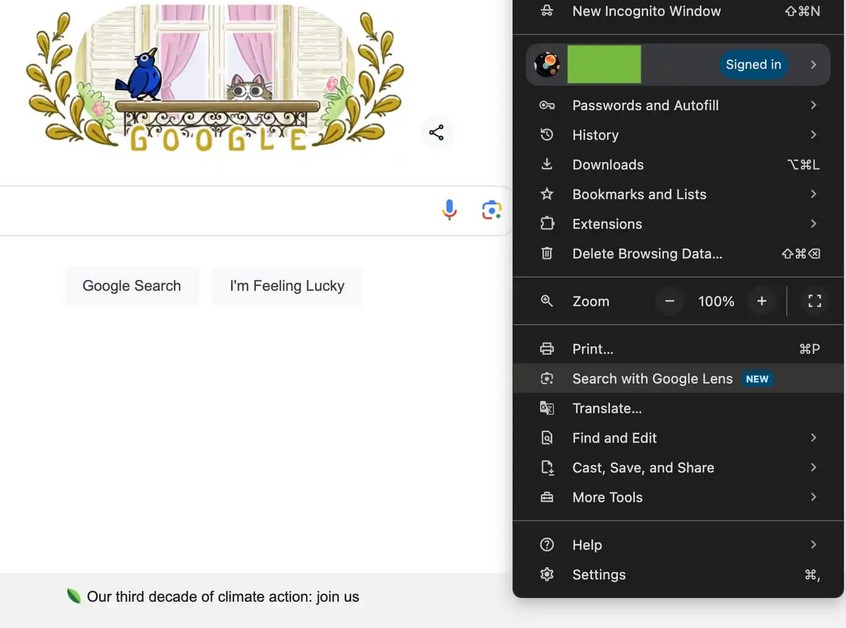The height and width of the screenshot is (628, 846).
Task: Click the Downloads arrow icon
Action: coord(547,164)
